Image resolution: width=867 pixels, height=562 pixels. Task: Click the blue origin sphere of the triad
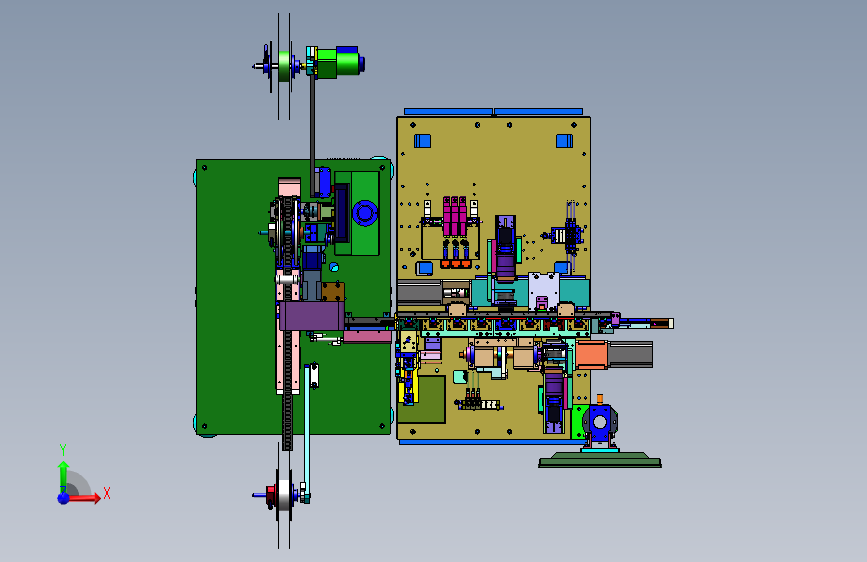63,498
